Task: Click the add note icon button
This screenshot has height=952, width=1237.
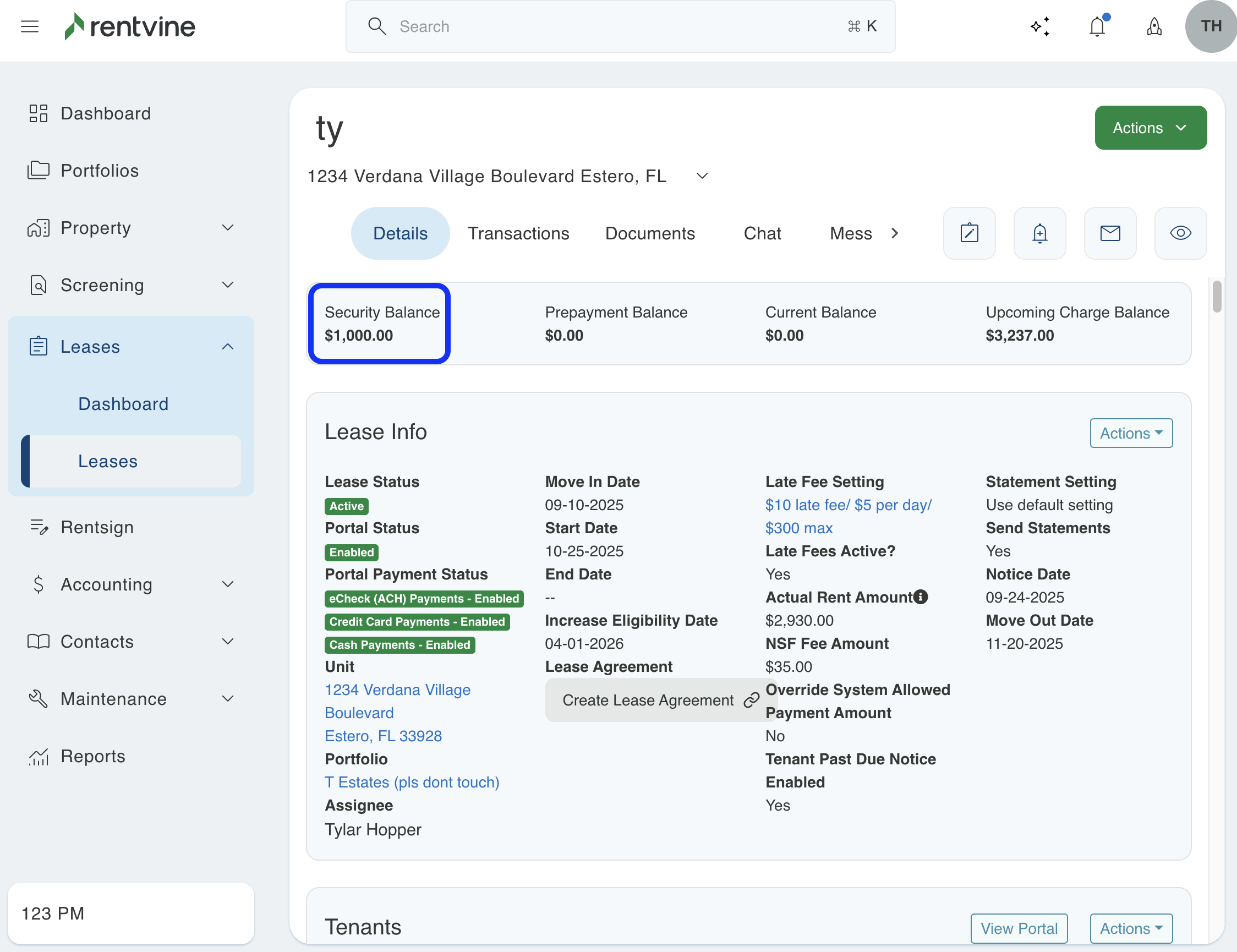Action: [969, 233]
